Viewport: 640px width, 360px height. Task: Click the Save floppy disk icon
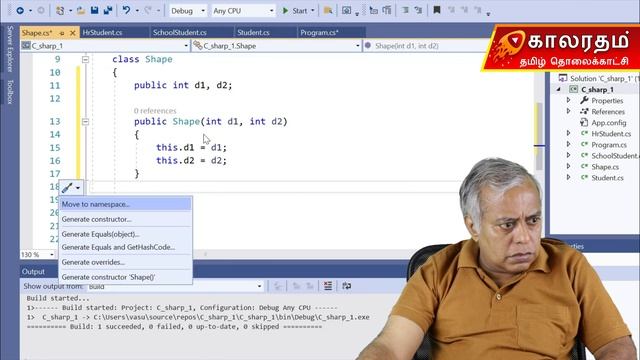pos(94,10)
